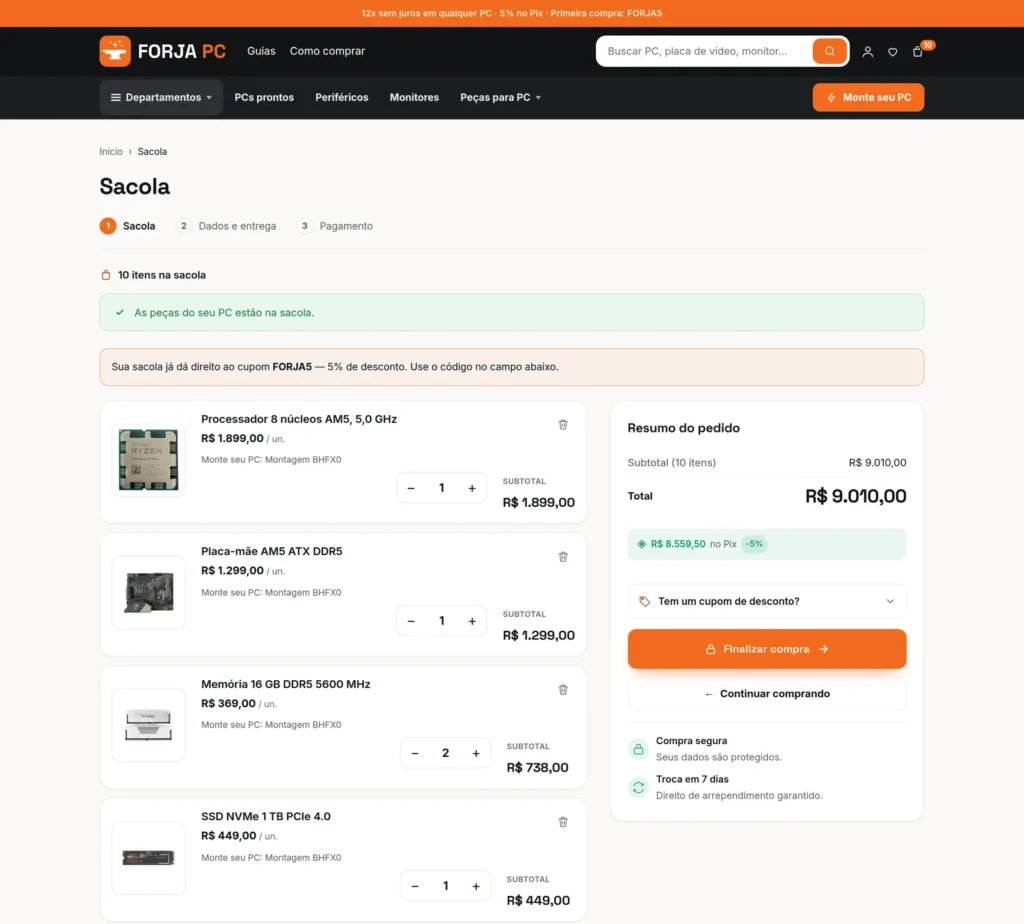Click the bag icon beside 10 itens na sacola
Viewport: 1024px width, 924px height.
coord(106,275)
